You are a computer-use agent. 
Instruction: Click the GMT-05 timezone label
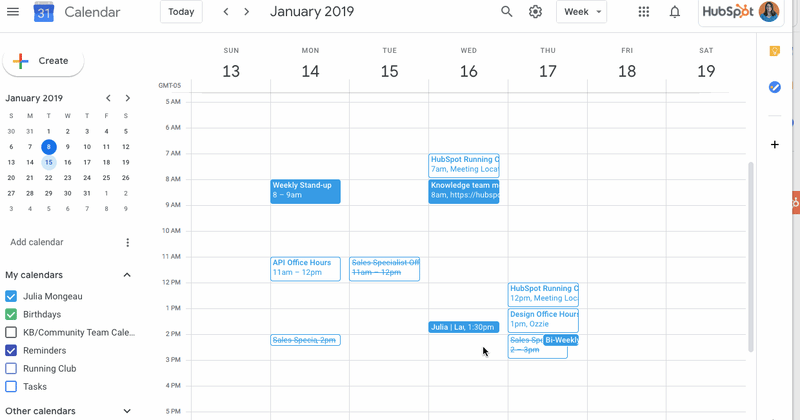169,86
